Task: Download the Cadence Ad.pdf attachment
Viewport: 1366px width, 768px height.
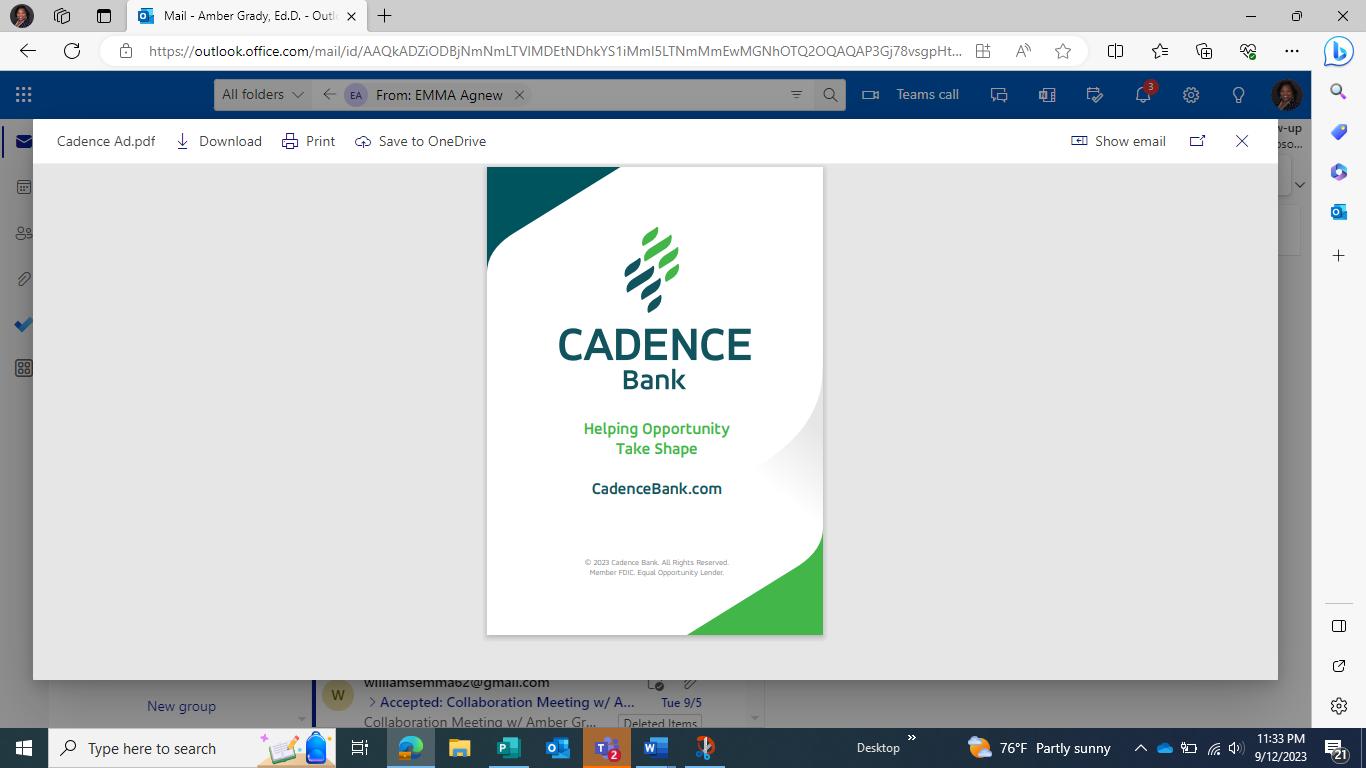Action: (x=219, y=141)
